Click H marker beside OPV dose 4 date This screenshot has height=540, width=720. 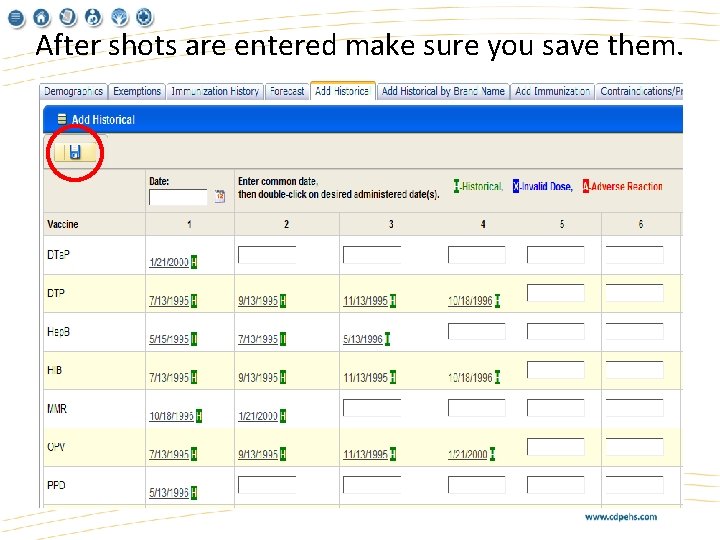pos(492,454)
